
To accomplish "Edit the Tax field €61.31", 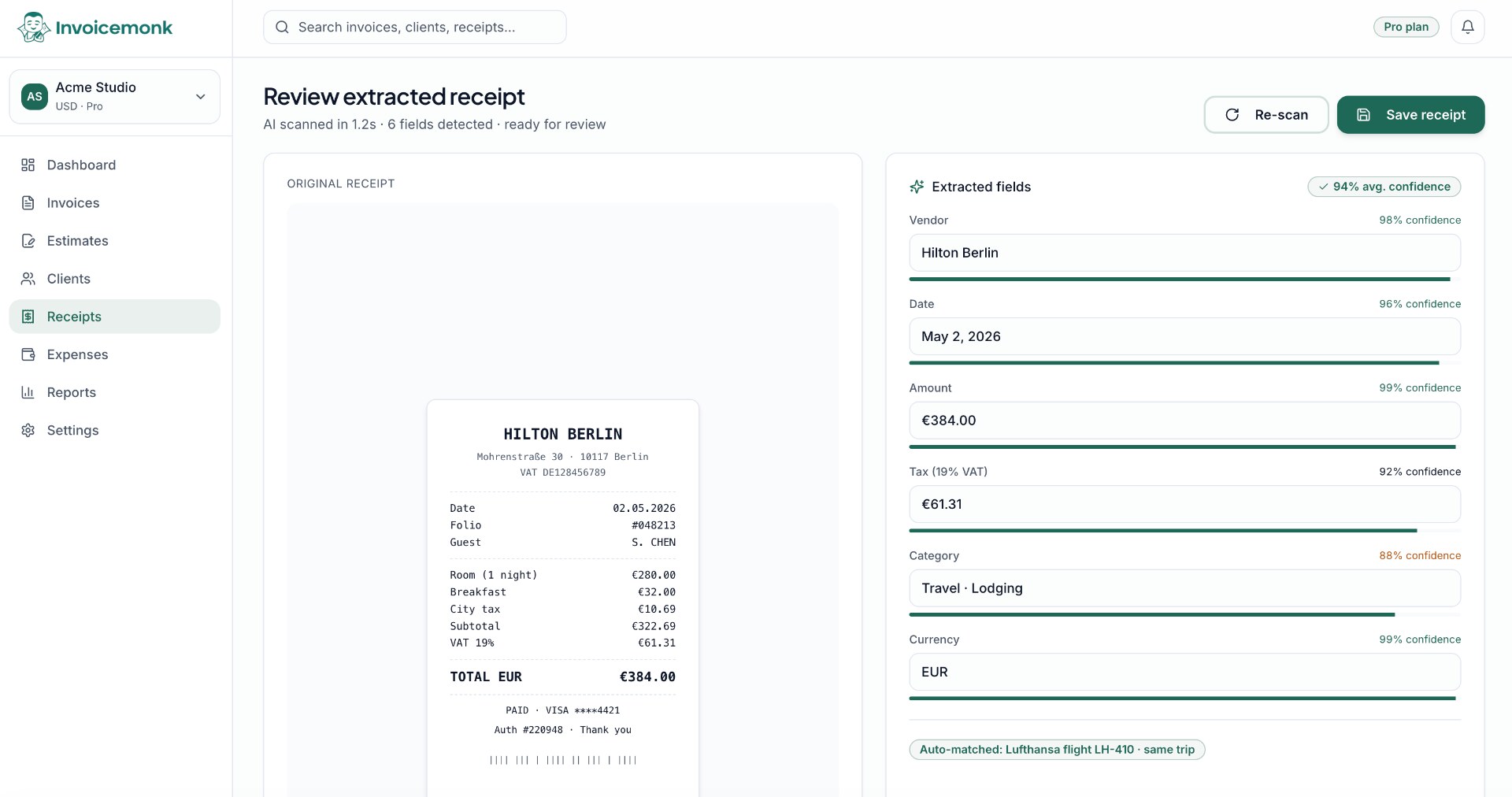I will 1184,504.
